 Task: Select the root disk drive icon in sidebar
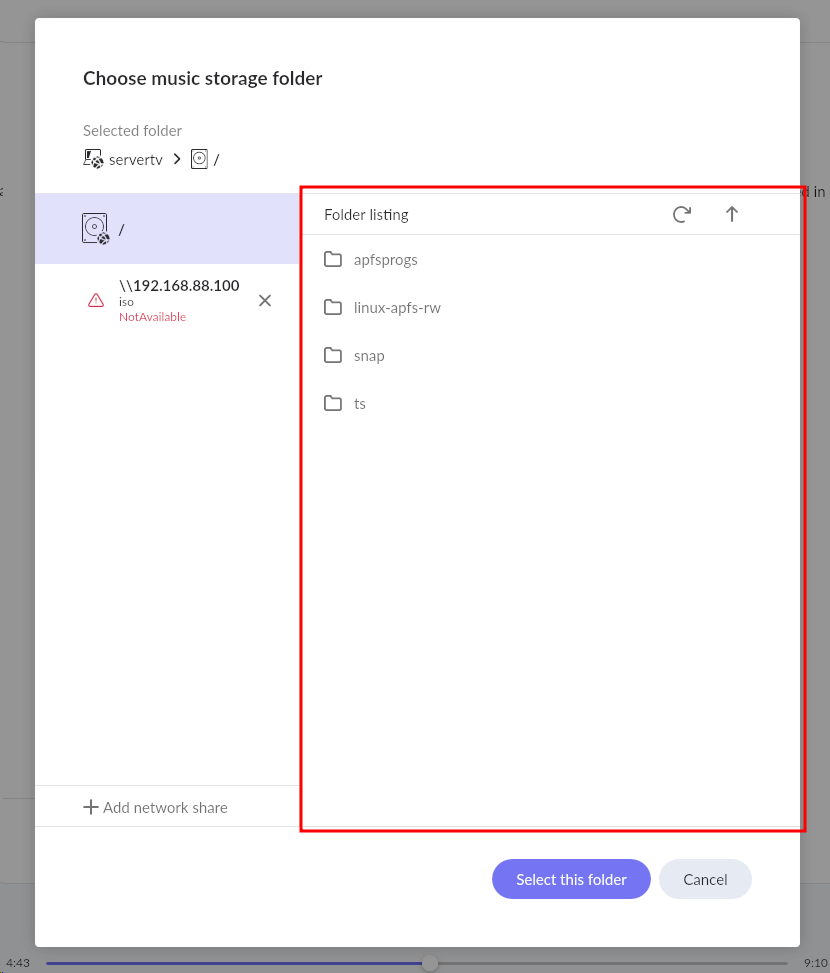(96, 229)
